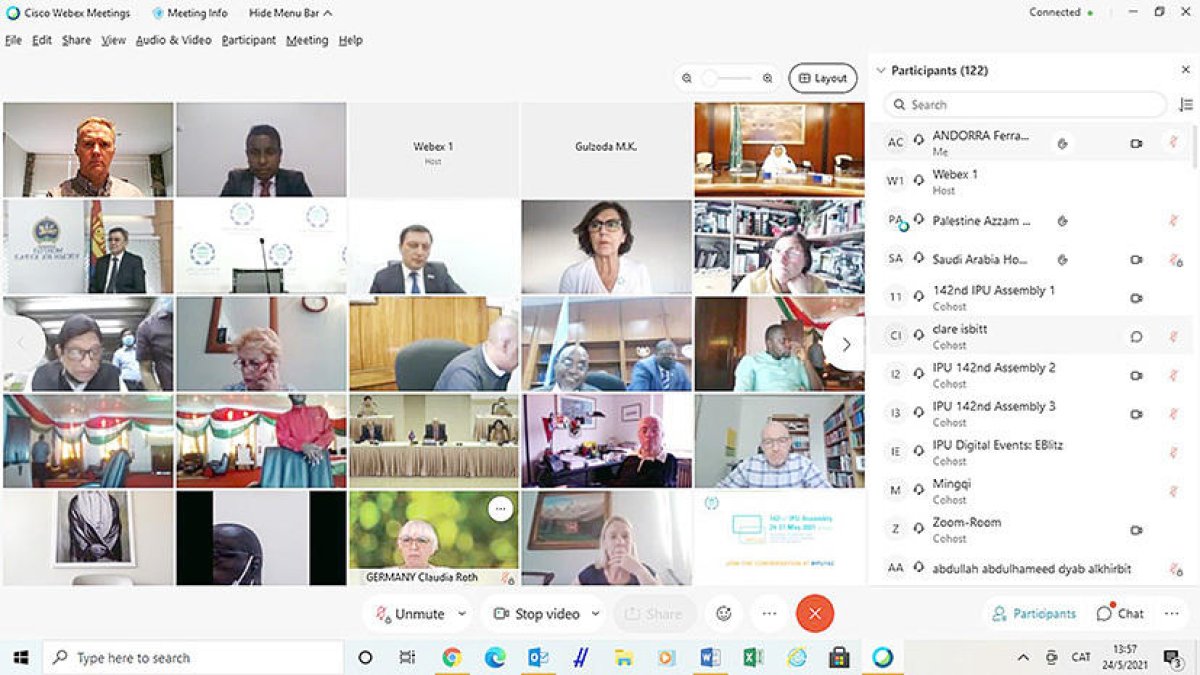Click zoom in magnifier icon
Screen dimensions: 1200x675
(767, 78)
